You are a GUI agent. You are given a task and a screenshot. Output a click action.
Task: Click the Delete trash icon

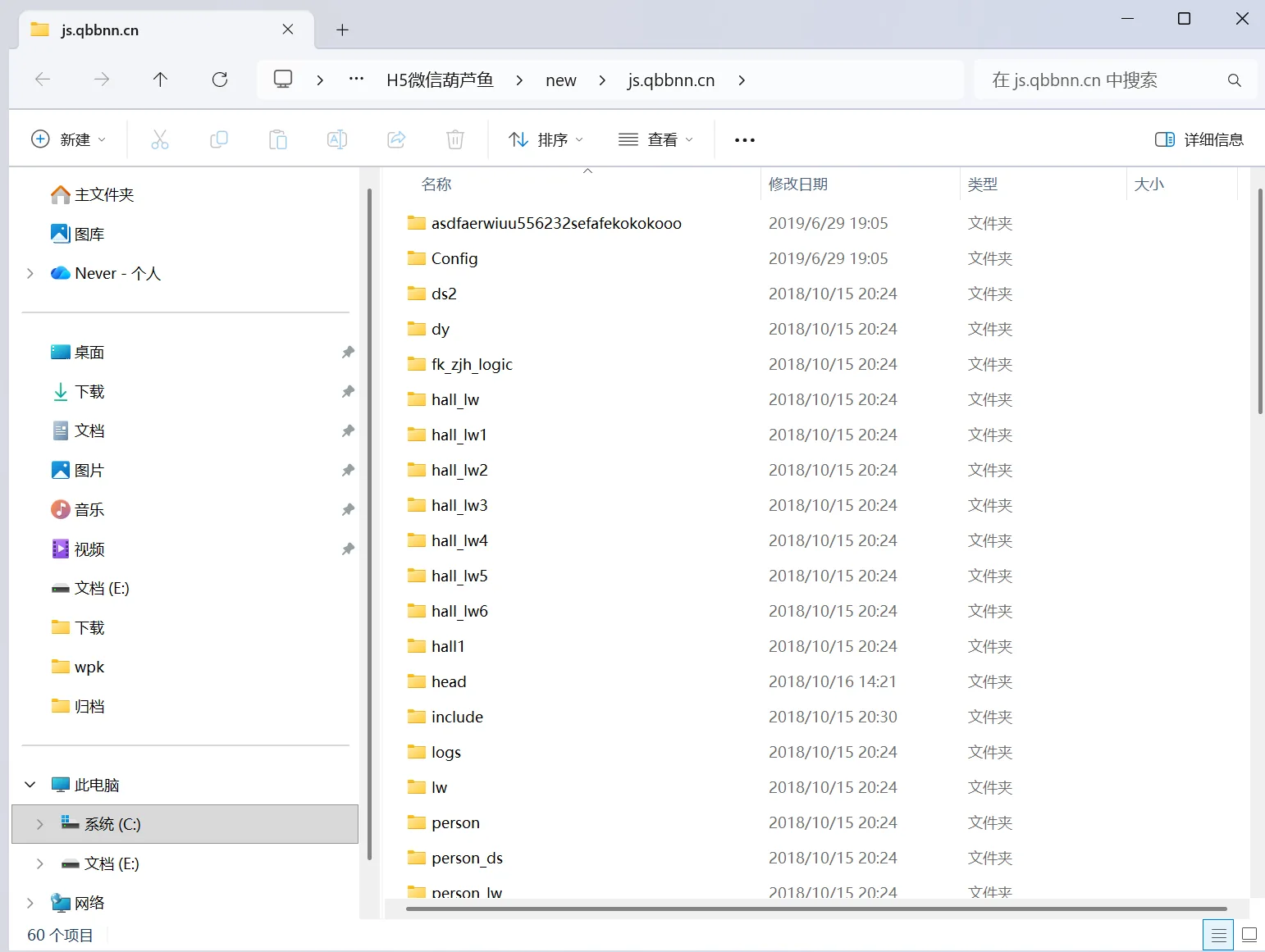pos(455,139)
